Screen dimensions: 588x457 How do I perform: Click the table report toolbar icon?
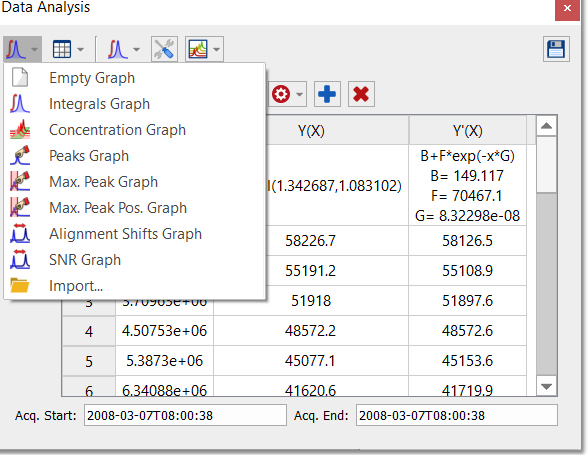pyautogui.click(x=62, y=49)
